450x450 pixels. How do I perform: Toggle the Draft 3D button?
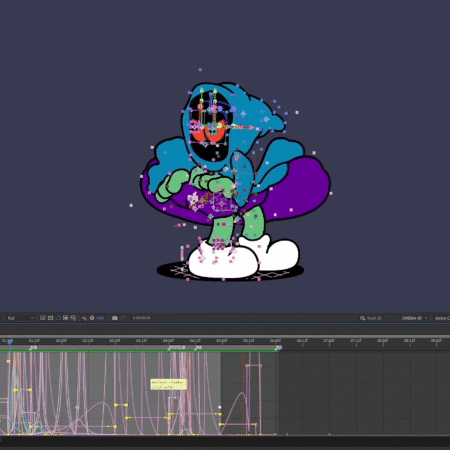coord(371,318)
